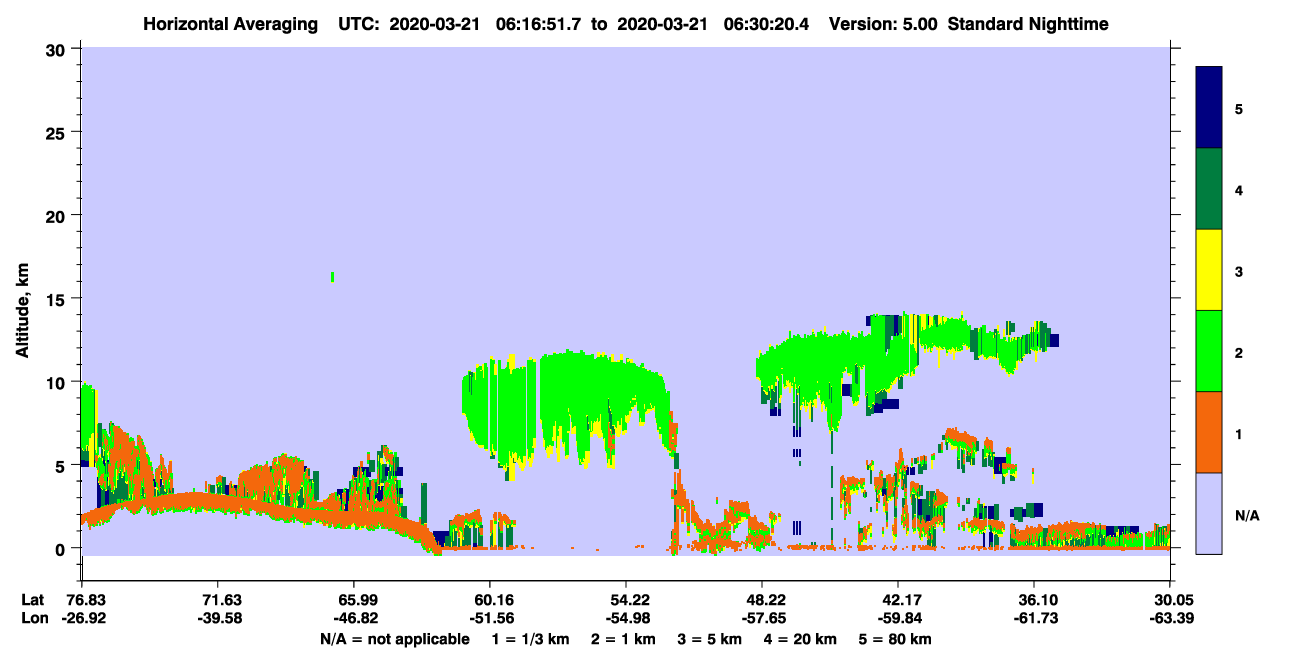Click the orange colorbar segment labeled 1
The width and height of the screenshot is (1300, 667).
pos(1209,432)
